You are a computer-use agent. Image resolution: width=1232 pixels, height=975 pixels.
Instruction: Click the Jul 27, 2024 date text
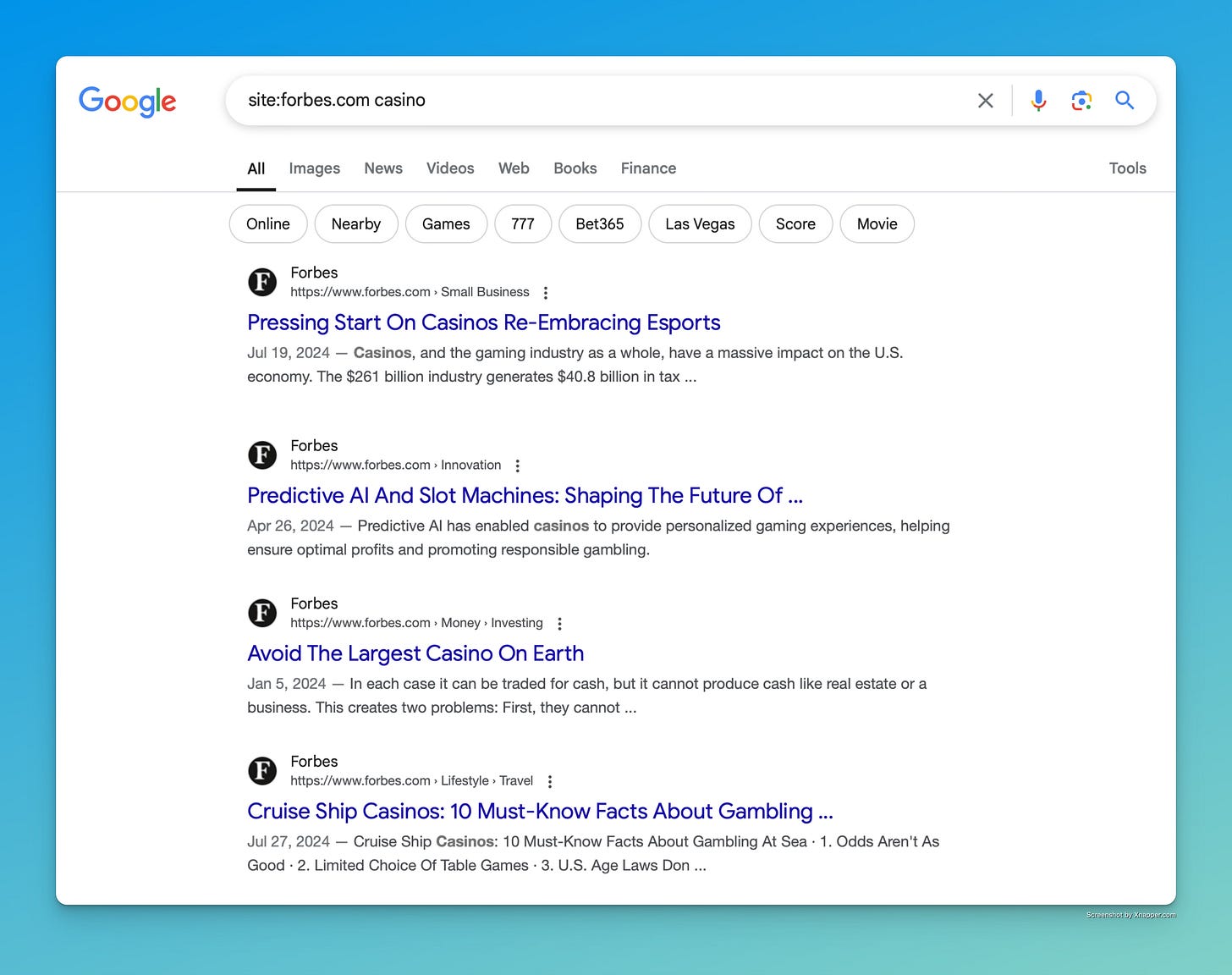tap(289, 841)
